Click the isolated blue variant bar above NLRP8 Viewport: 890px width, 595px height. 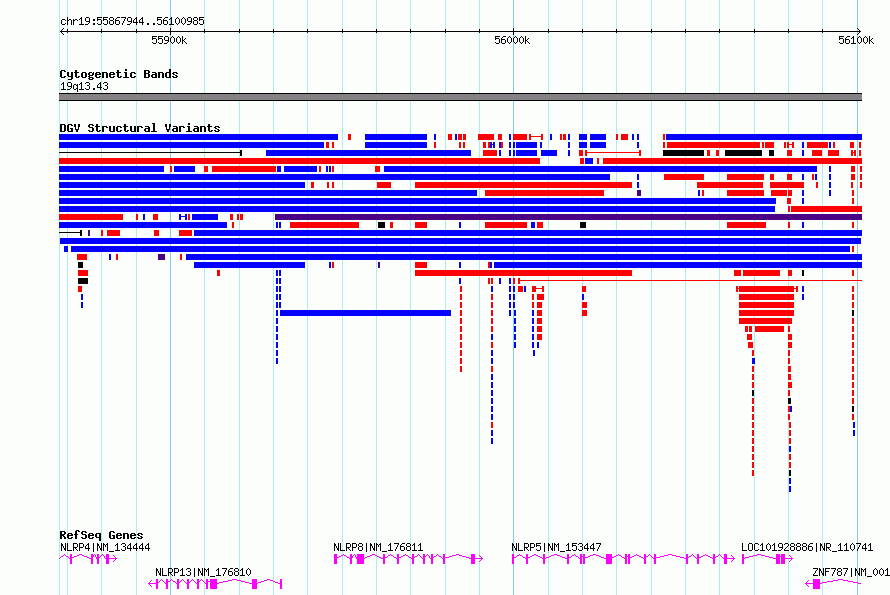click(366, 313)
